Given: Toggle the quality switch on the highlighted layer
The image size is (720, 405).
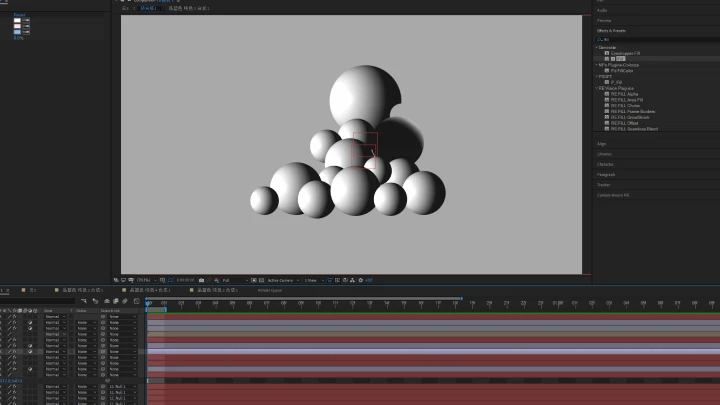Looking at the screenshot, I should (x=9, y=352).
